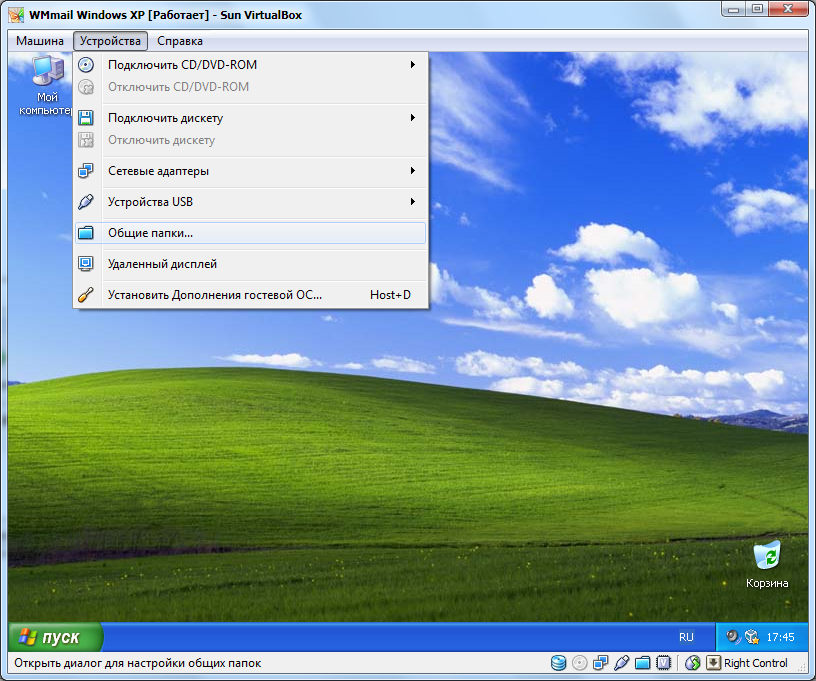Click the guest additions wrench icon
This screenshot has width=816, height=681.
click(86, 295)
